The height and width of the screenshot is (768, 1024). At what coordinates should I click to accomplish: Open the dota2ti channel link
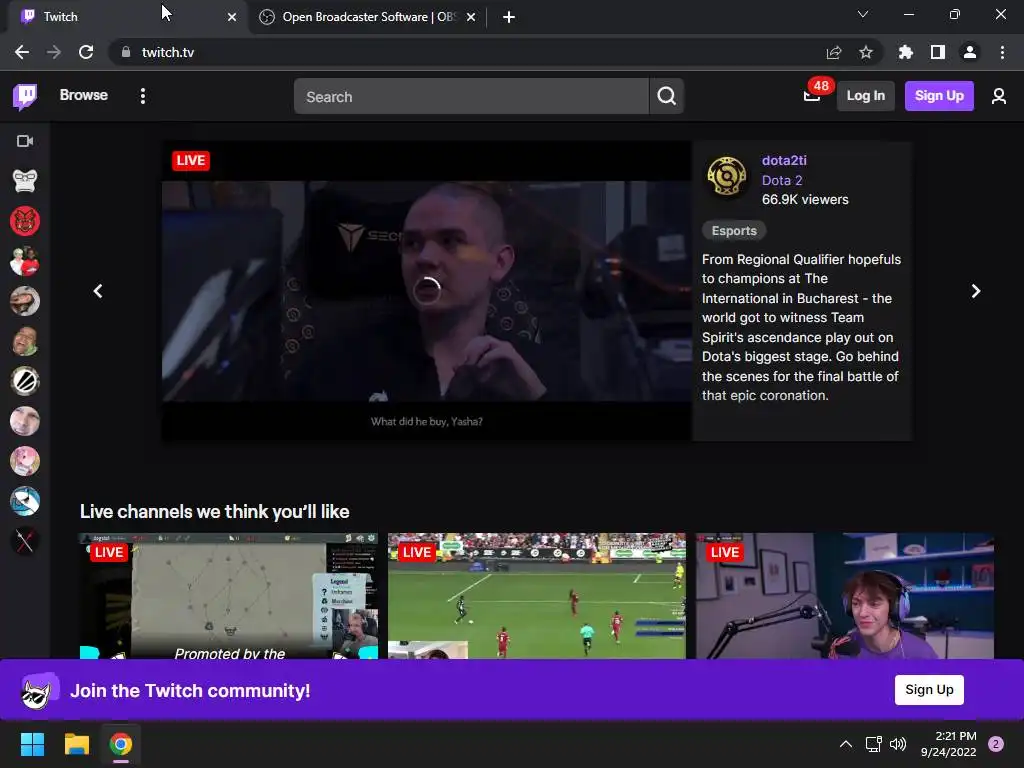tap(784, 160)
